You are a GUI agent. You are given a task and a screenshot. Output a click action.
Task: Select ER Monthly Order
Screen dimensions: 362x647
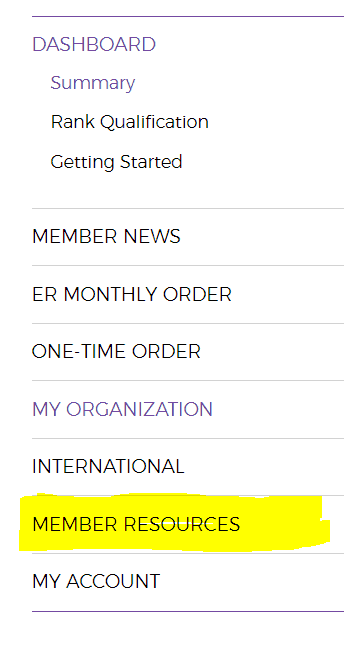click(132, 295)
